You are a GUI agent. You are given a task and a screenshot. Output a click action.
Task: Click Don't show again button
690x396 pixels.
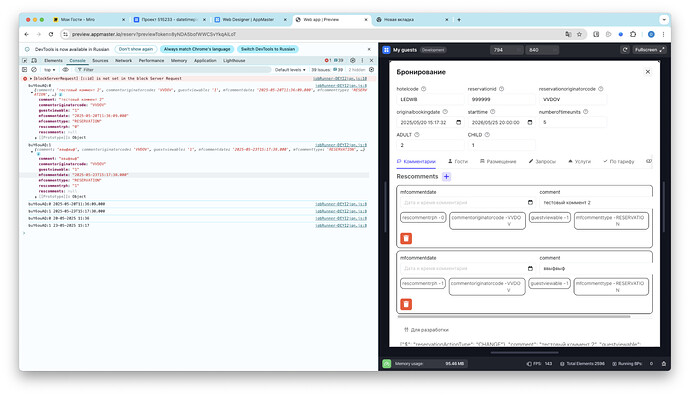pyautogui.click(x=136, y=49)
